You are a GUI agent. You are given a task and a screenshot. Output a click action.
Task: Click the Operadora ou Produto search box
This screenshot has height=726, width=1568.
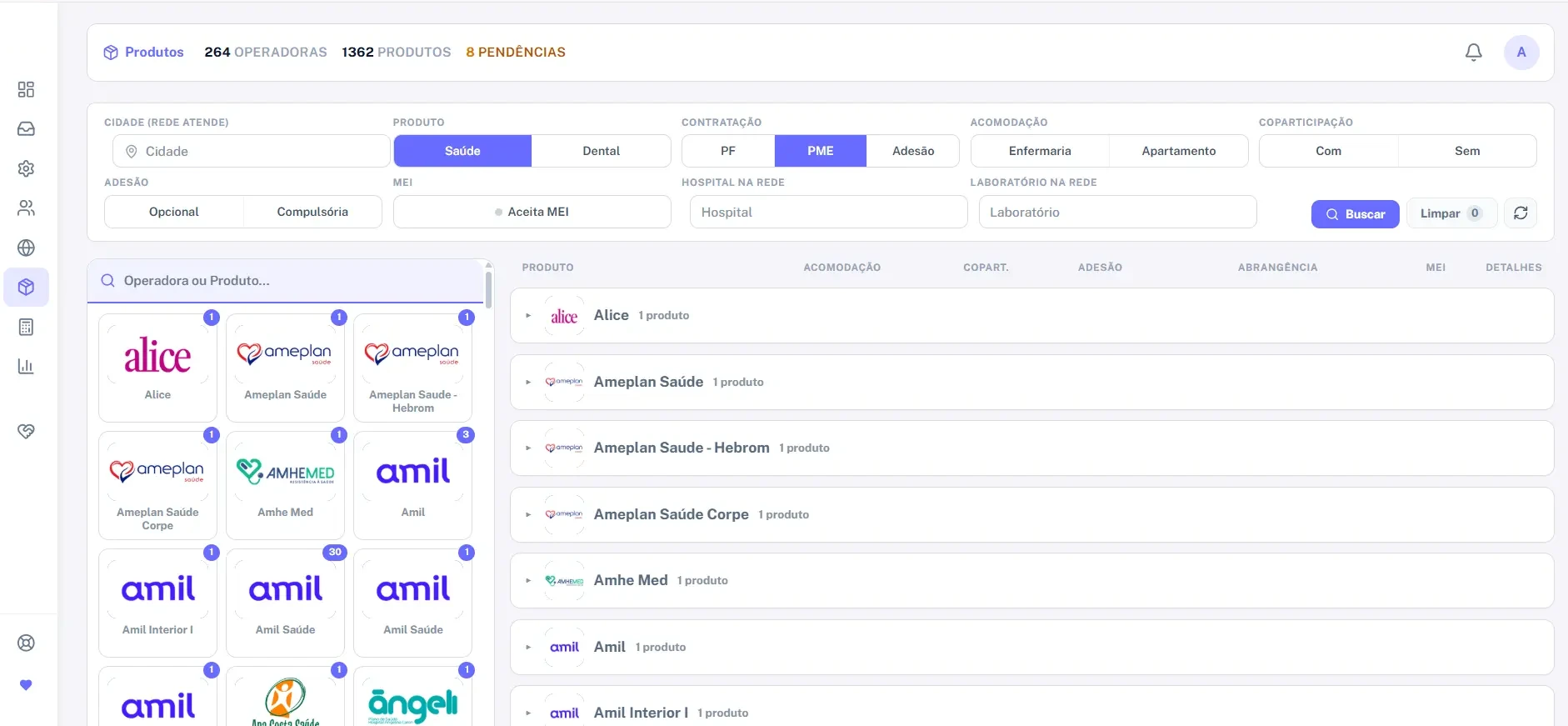[285, 281]
